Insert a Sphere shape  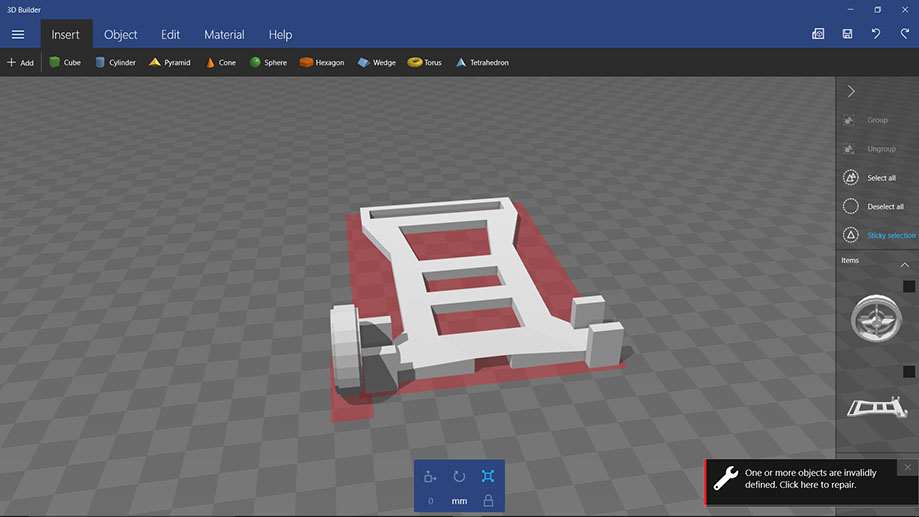(x=268, y=62)
